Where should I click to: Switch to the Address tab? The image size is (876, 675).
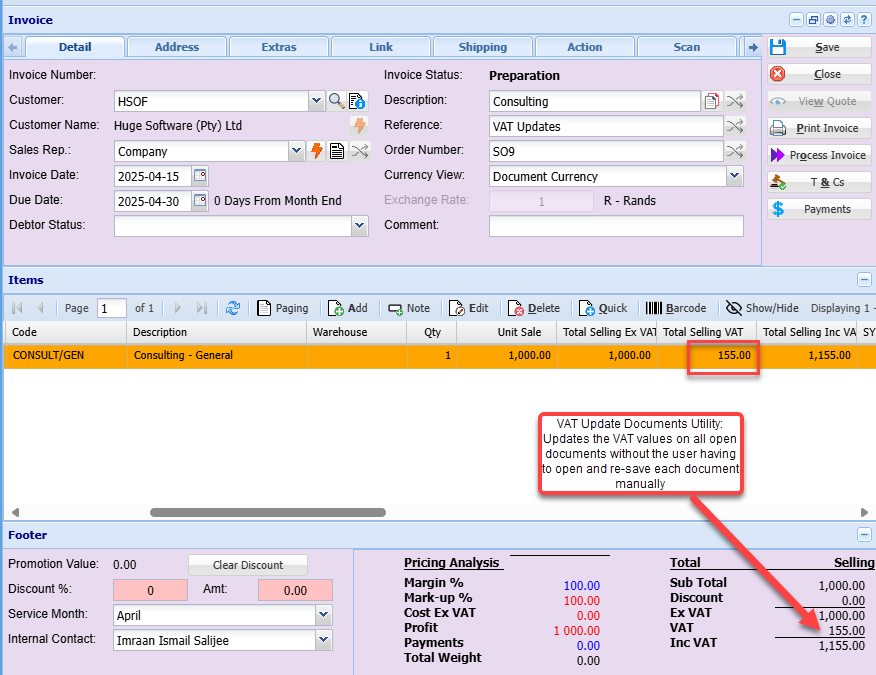(177, 47)
